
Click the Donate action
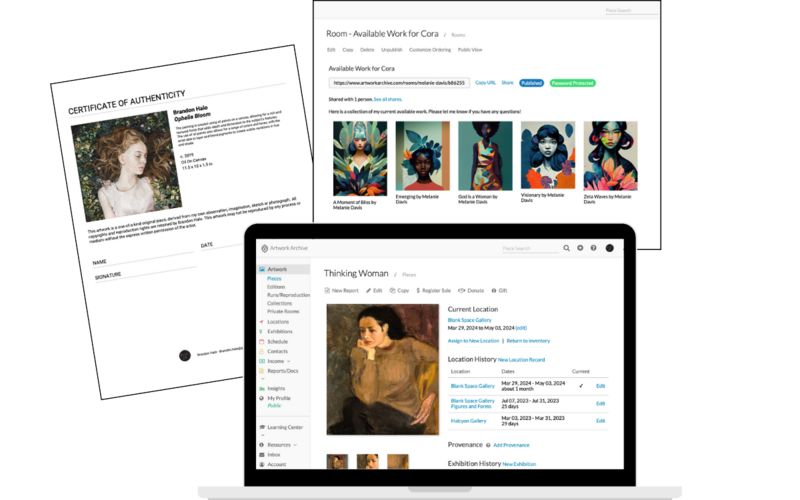pos(471,290)
